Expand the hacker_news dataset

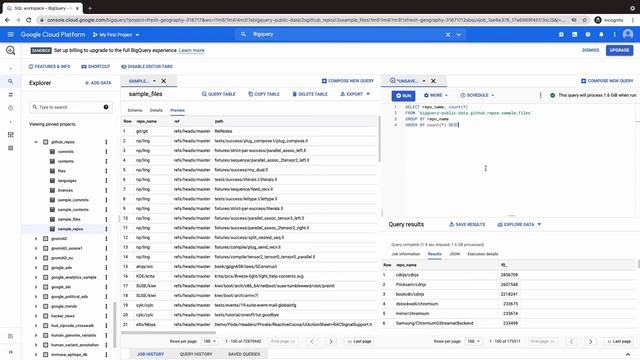point(36,316)
